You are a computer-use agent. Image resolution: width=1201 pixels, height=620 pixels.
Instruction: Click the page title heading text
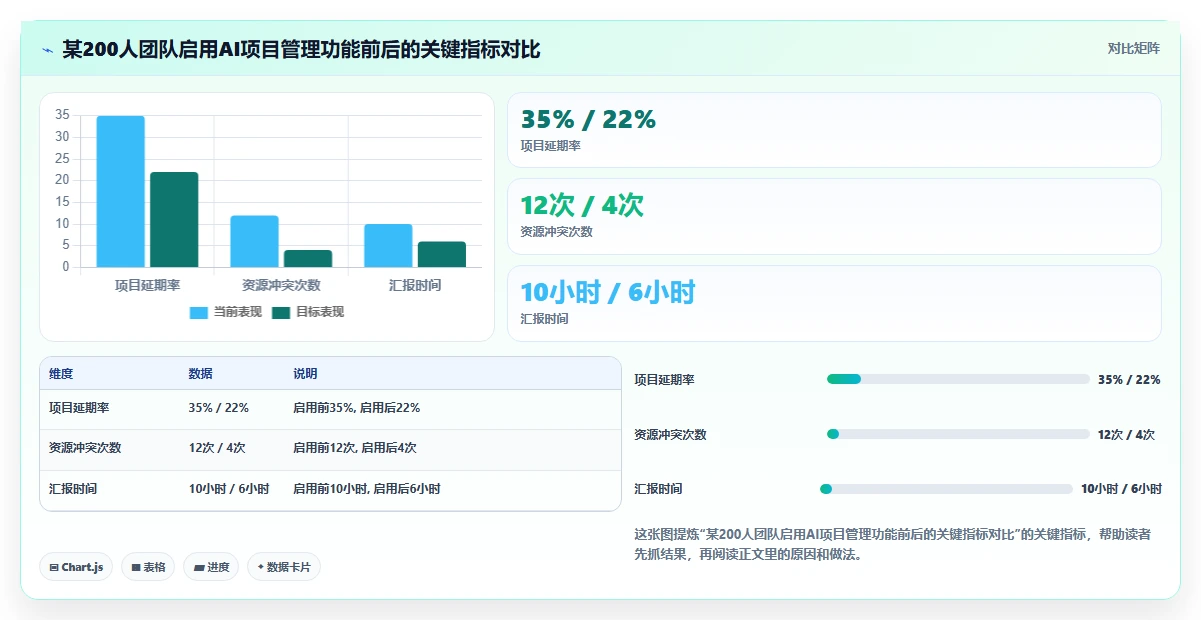[x=301, y=49]
